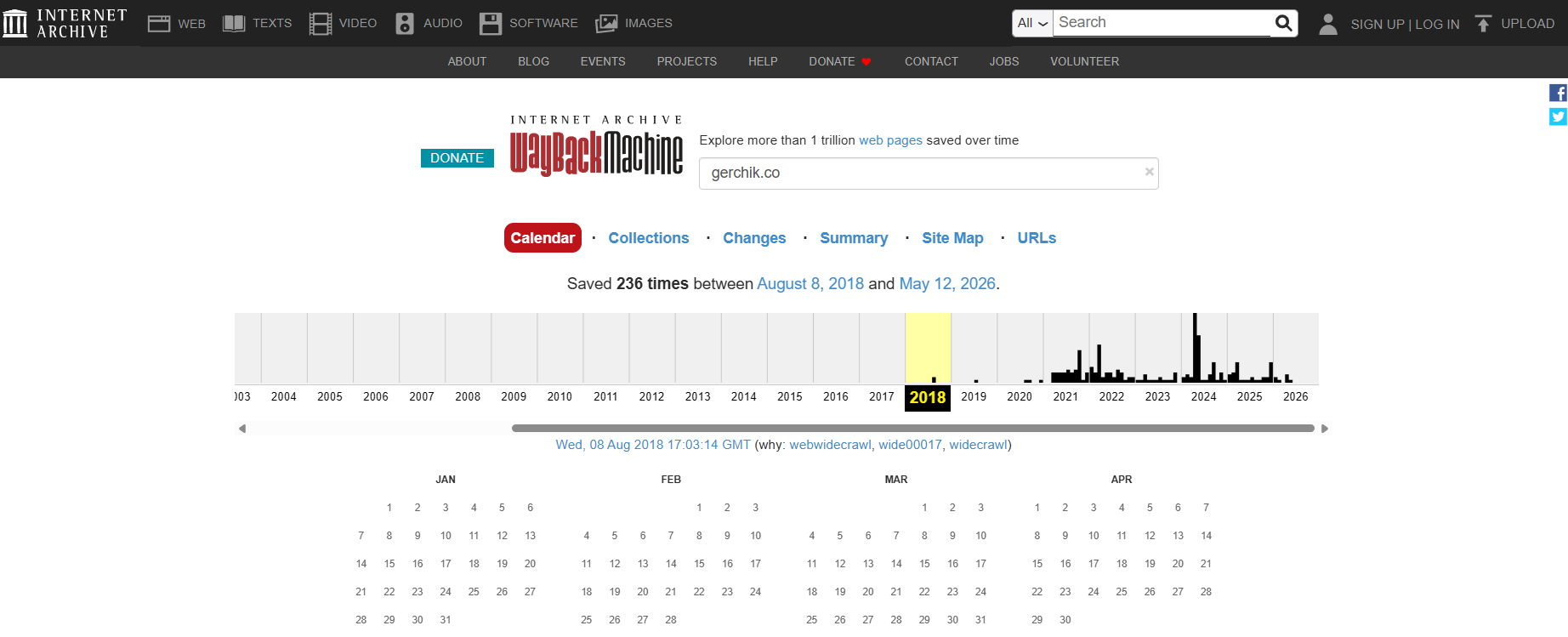
Task: Click the Upload arrow icon
Action: click(1483, 24)
